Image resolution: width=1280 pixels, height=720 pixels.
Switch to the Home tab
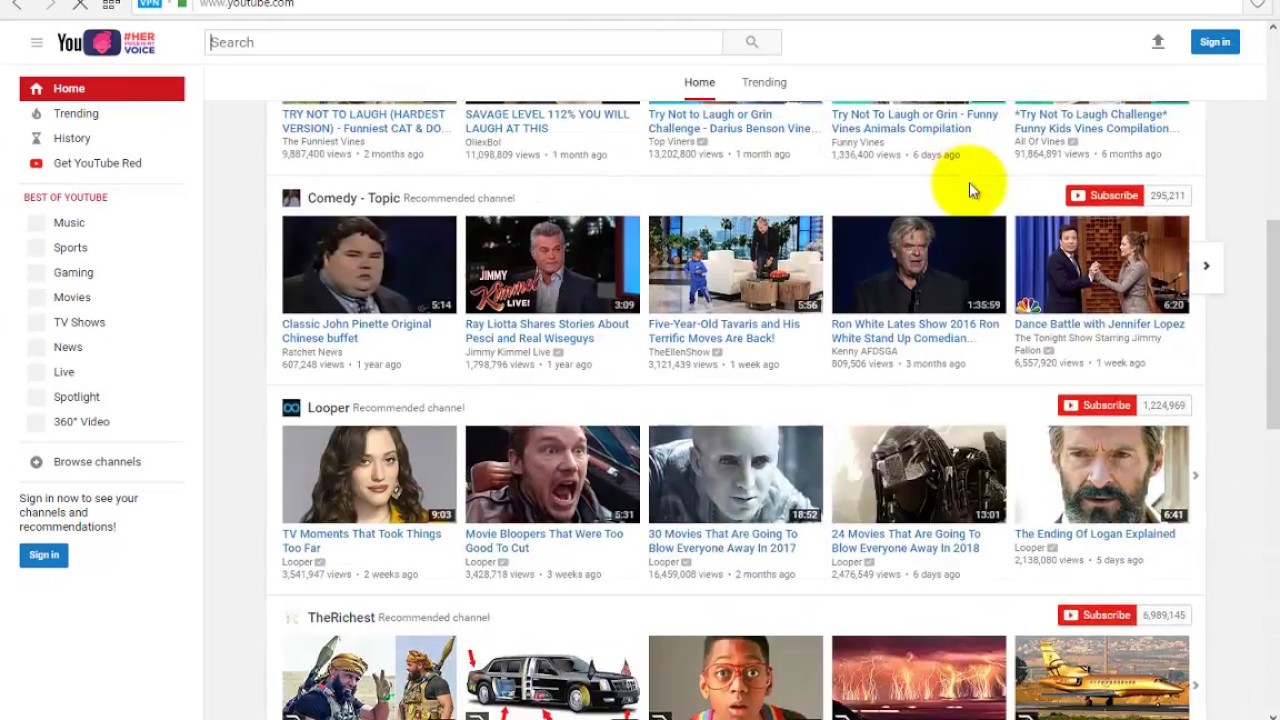tap(699, 82)
